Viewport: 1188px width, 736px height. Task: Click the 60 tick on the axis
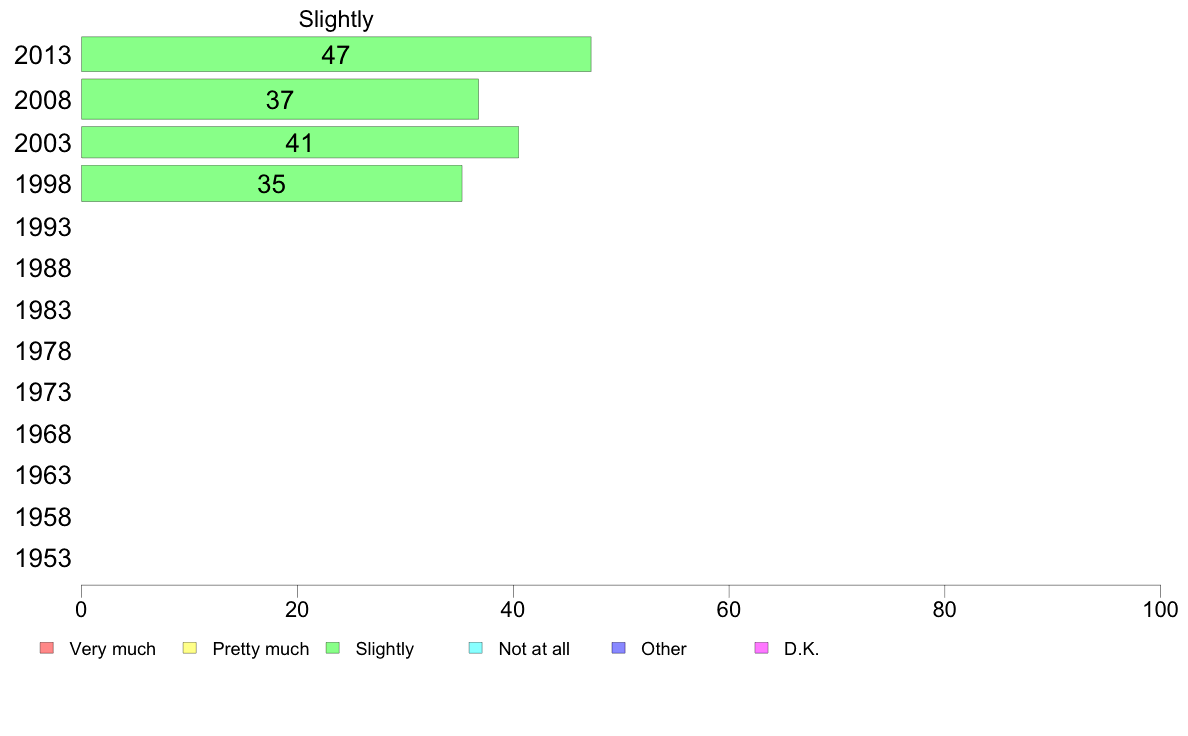point(729,609)
